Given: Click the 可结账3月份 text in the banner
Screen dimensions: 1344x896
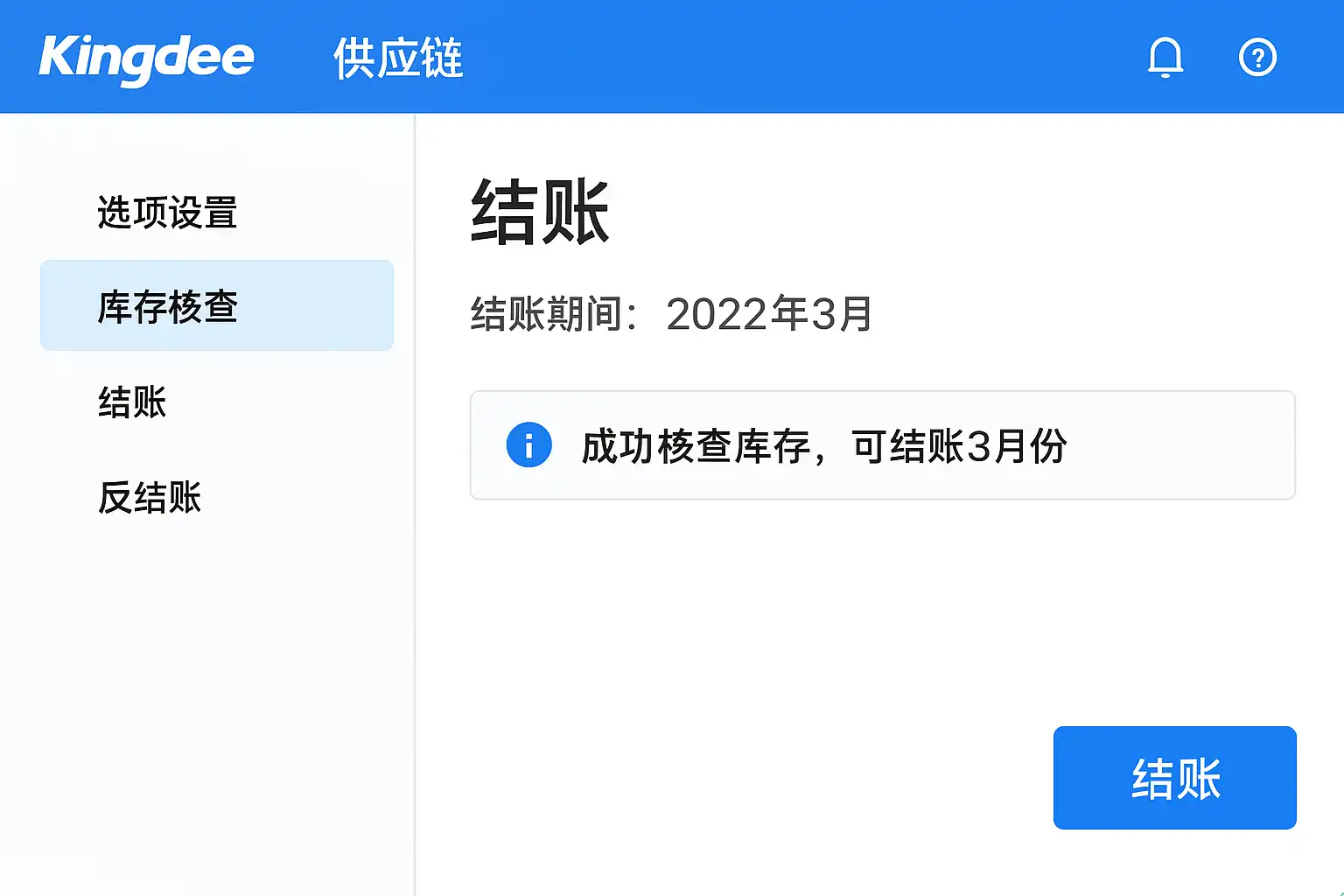Looking at the screenshot, I should (959, 446).
